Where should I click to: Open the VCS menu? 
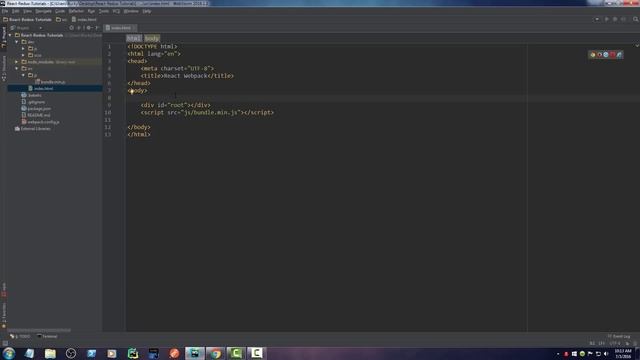point(116,11)
